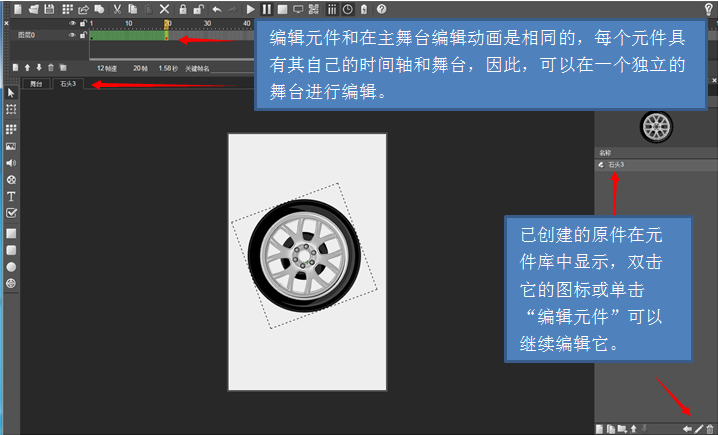This screenshot has height=435, width=718.
Task: Click frame 30 on timeline ruler
Action: 207,23
